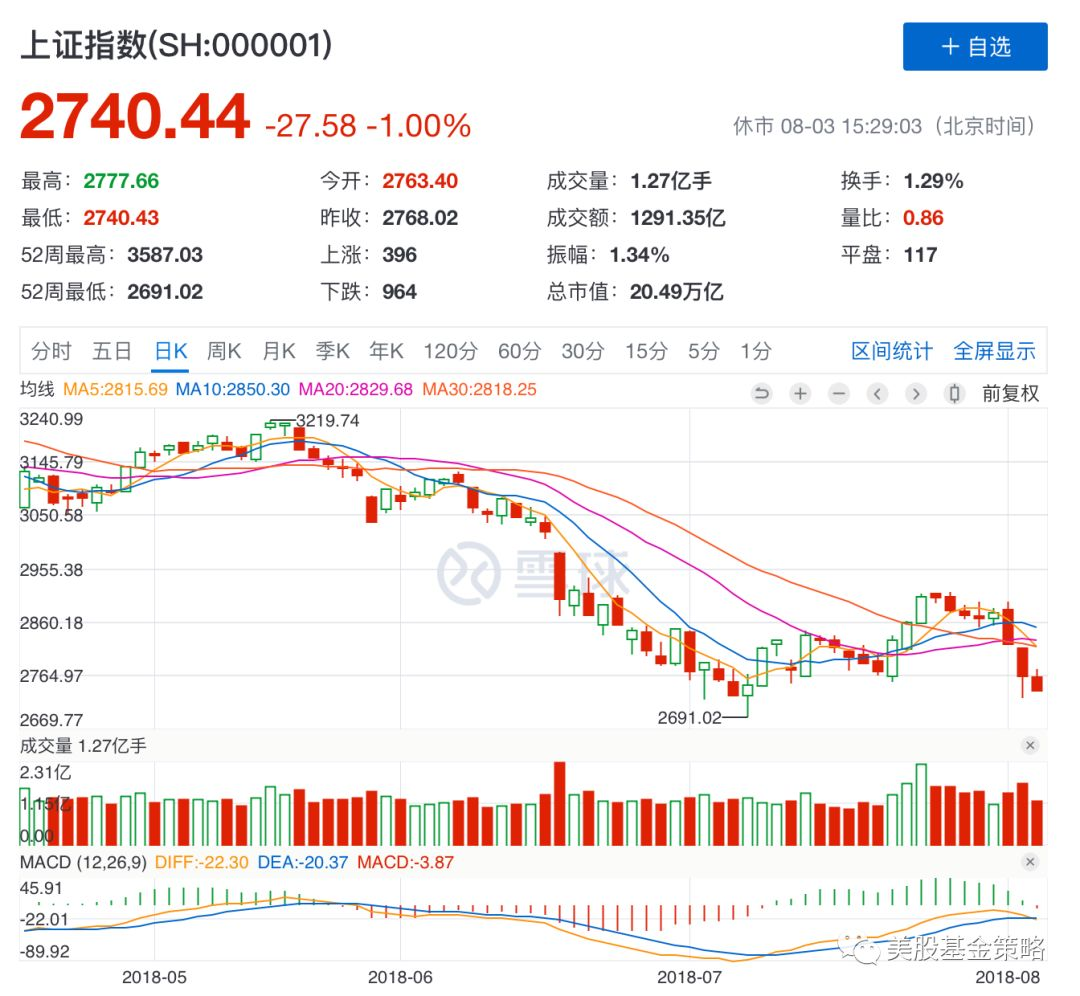This screenshot has height=996, width=1080.
Task: Click the 昨收 value 2768.02
Action: click(420, 218)
